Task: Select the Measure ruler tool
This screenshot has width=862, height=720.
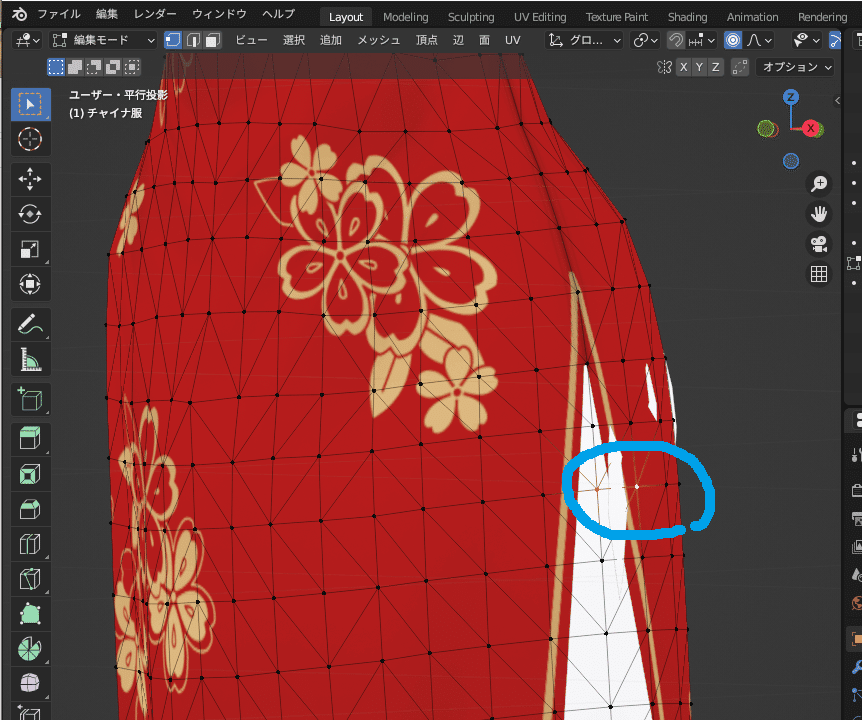Action: click(x=31, y=359)
